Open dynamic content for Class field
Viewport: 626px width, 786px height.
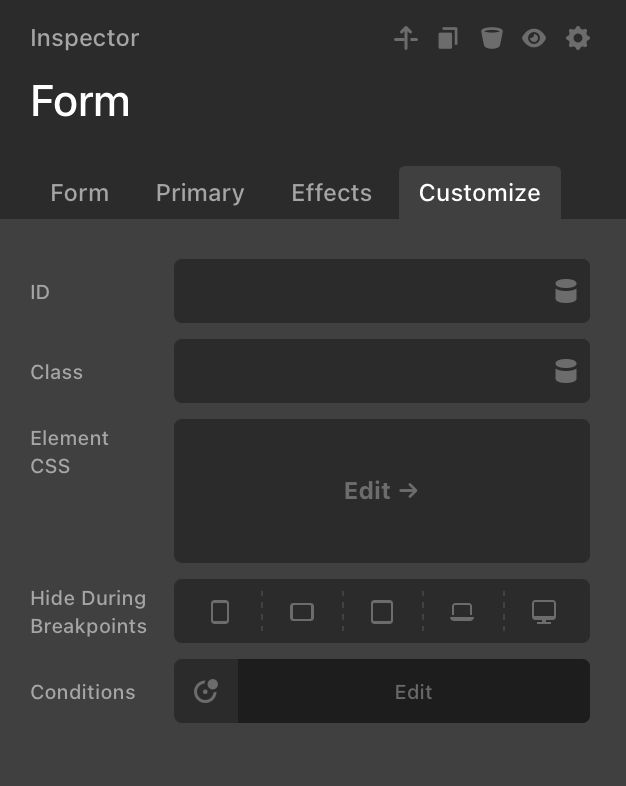(x=566, y=371)
